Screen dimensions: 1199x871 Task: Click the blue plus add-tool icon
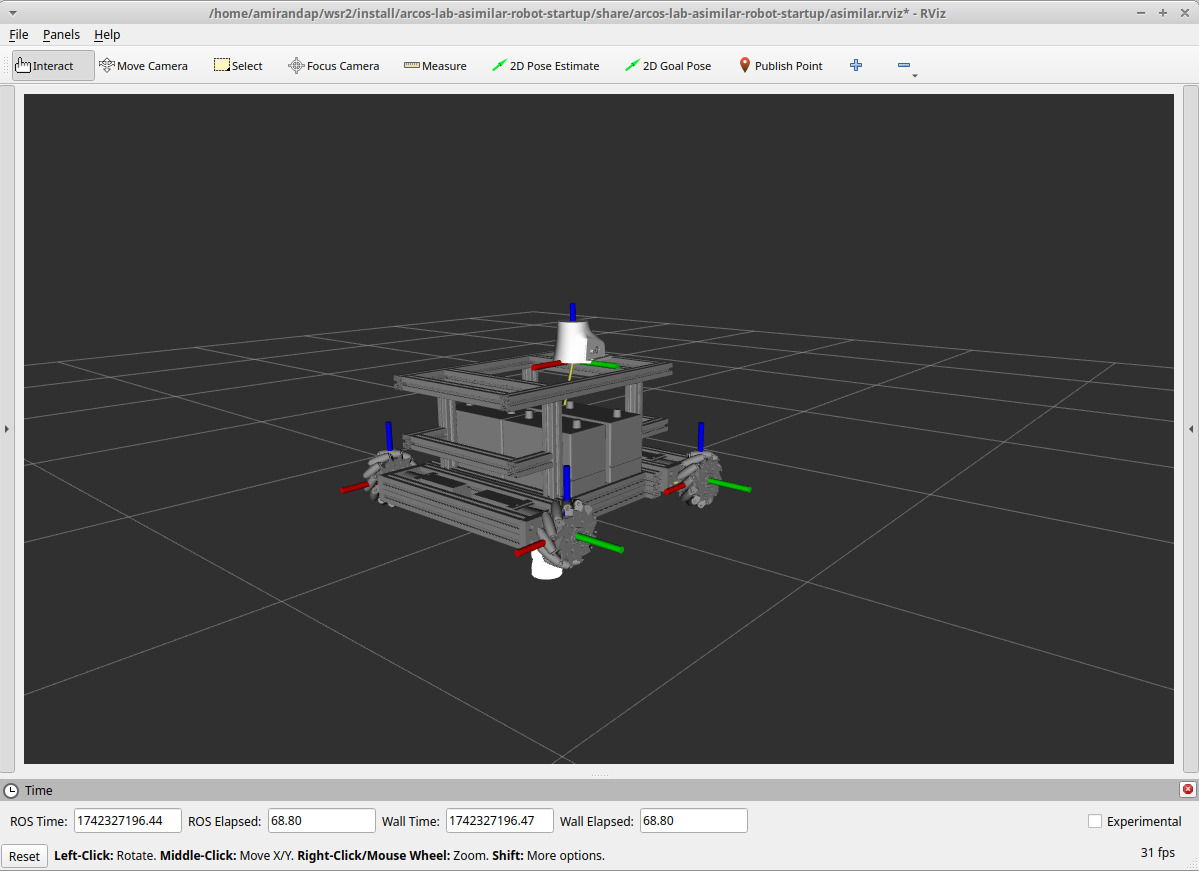(x=856, y=66)
